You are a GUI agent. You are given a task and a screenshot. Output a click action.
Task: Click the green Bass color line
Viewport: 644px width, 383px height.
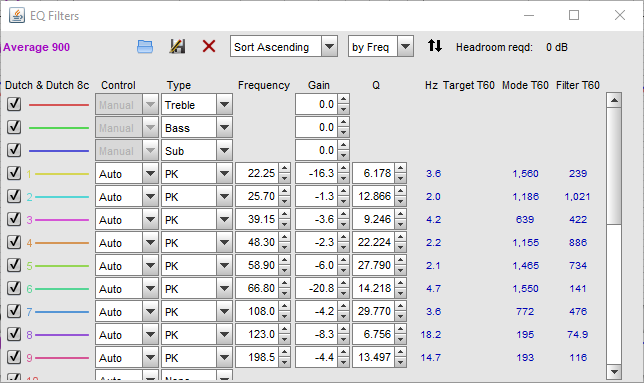pos(59,128)
